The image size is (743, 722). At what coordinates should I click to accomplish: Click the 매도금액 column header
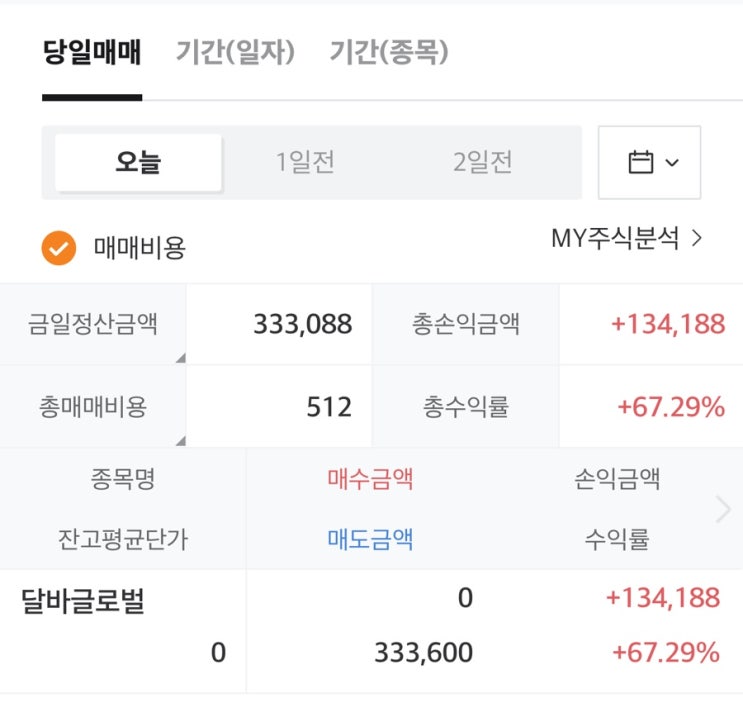tap(370, 540)
